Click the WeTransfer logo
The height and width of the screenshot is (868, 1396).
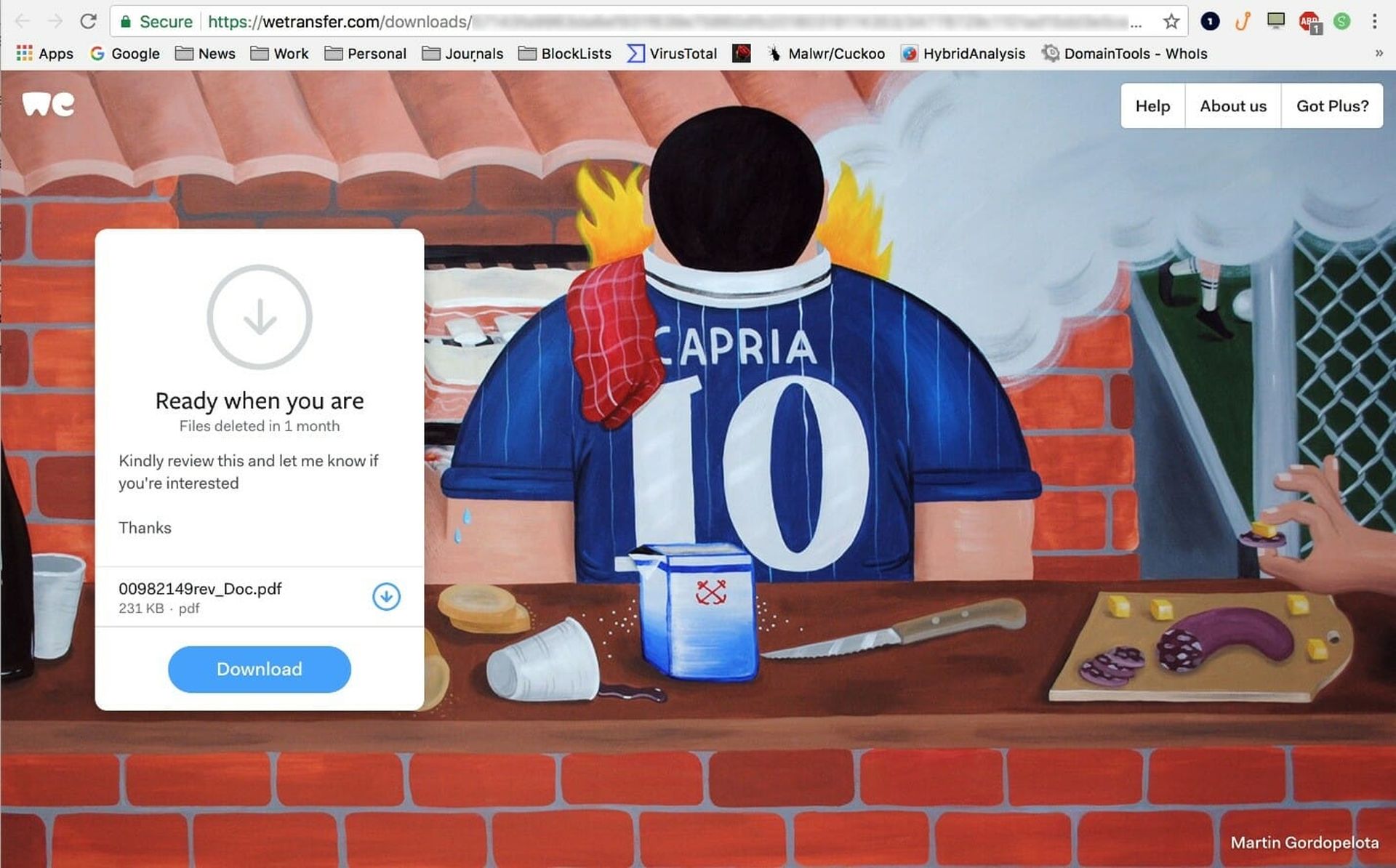click(x=48, y=104)
